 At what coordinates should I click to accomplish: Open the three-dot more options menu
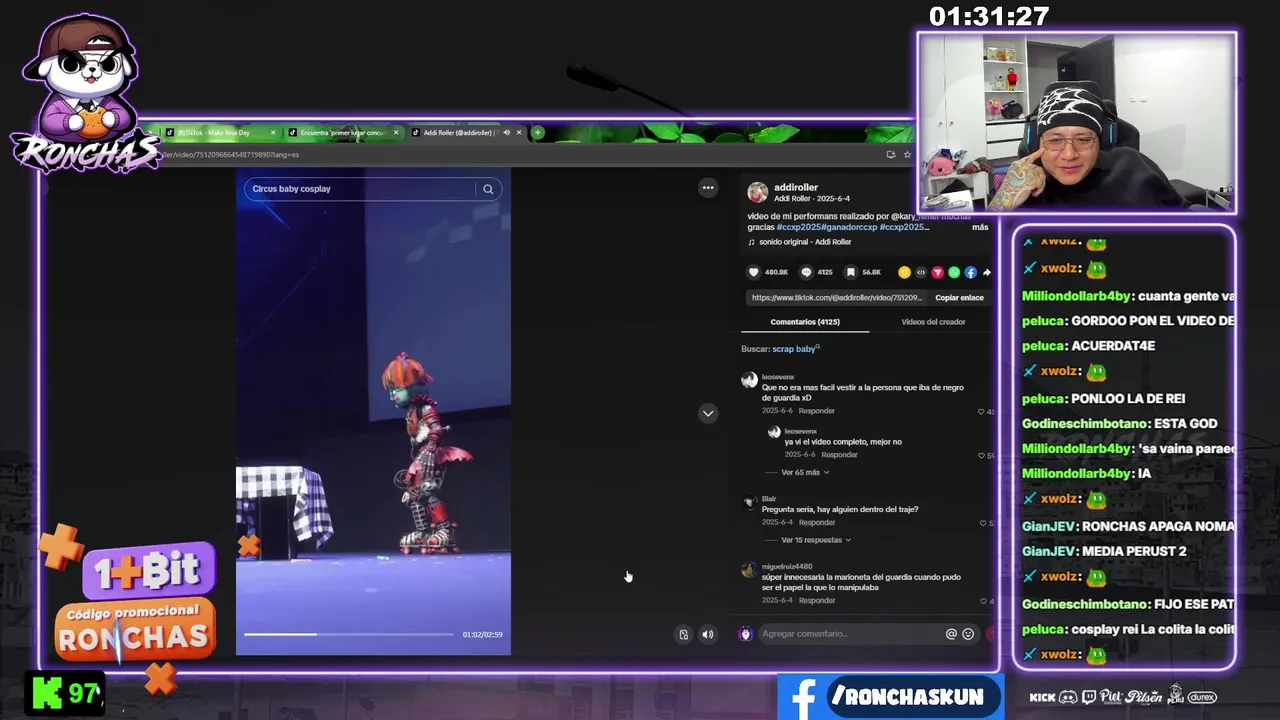pos(708,188)
